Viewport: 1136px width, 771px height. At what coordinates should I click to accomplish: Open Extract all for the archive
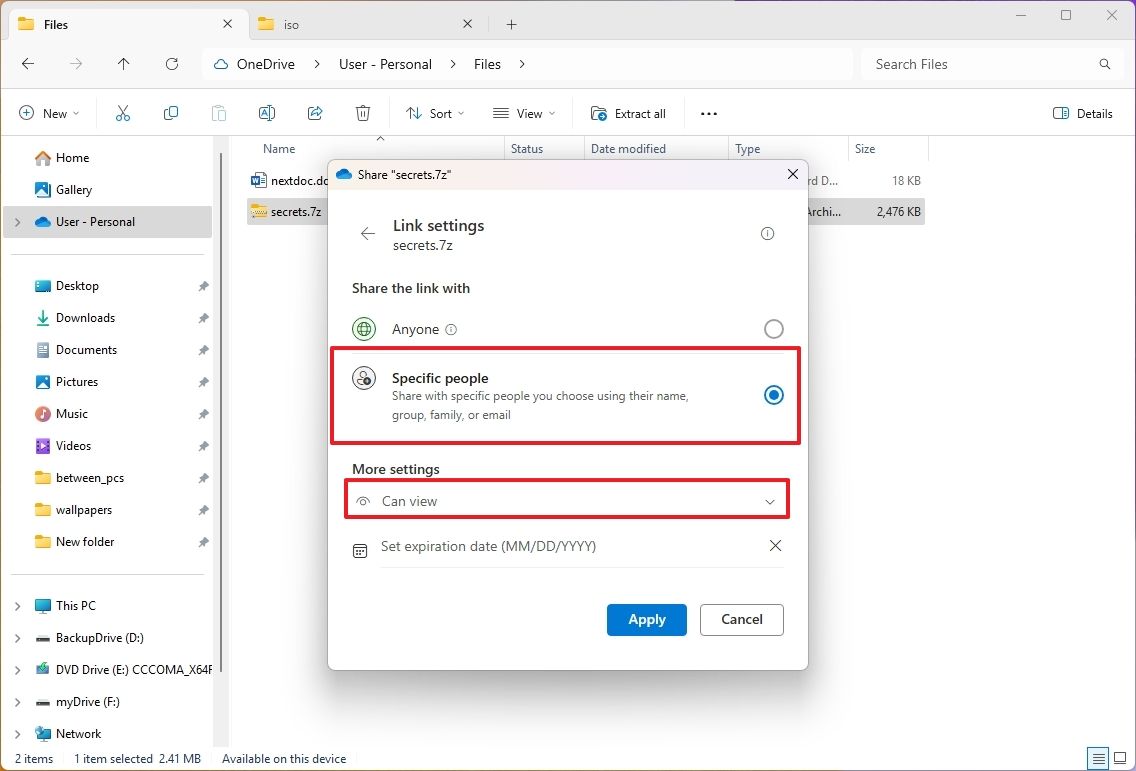pyautogui.click(x=628, y=113)
